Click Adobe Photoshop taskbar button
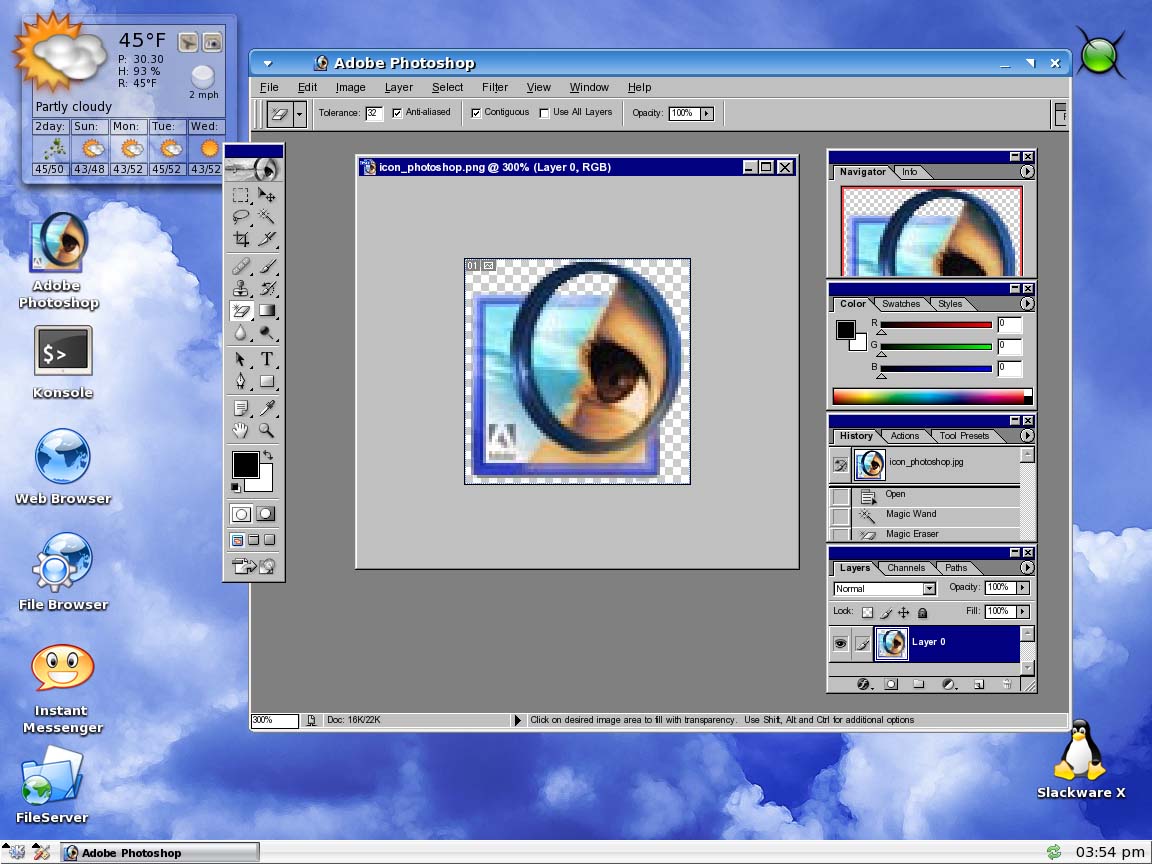 159,853
